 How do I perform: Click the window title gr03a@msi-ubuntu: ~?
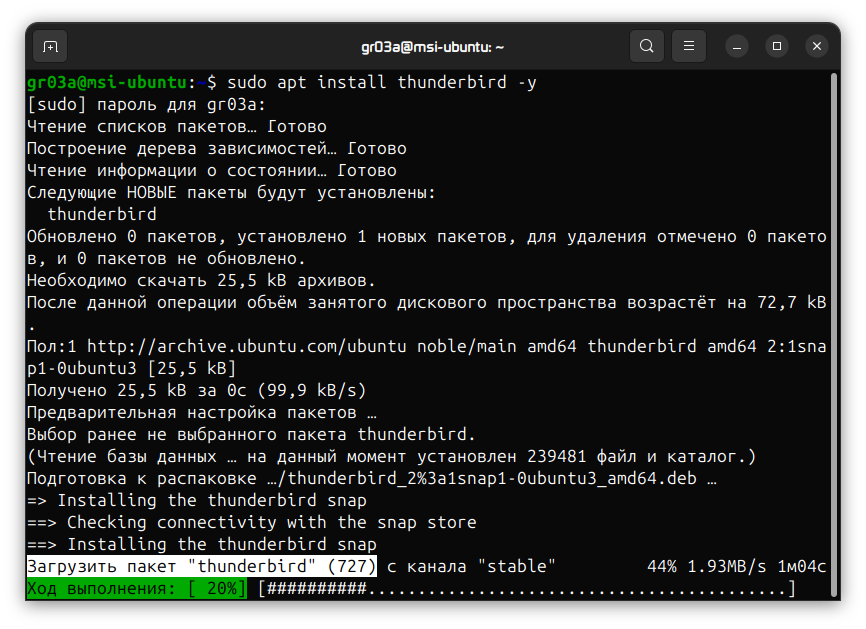tap(432, 47)
